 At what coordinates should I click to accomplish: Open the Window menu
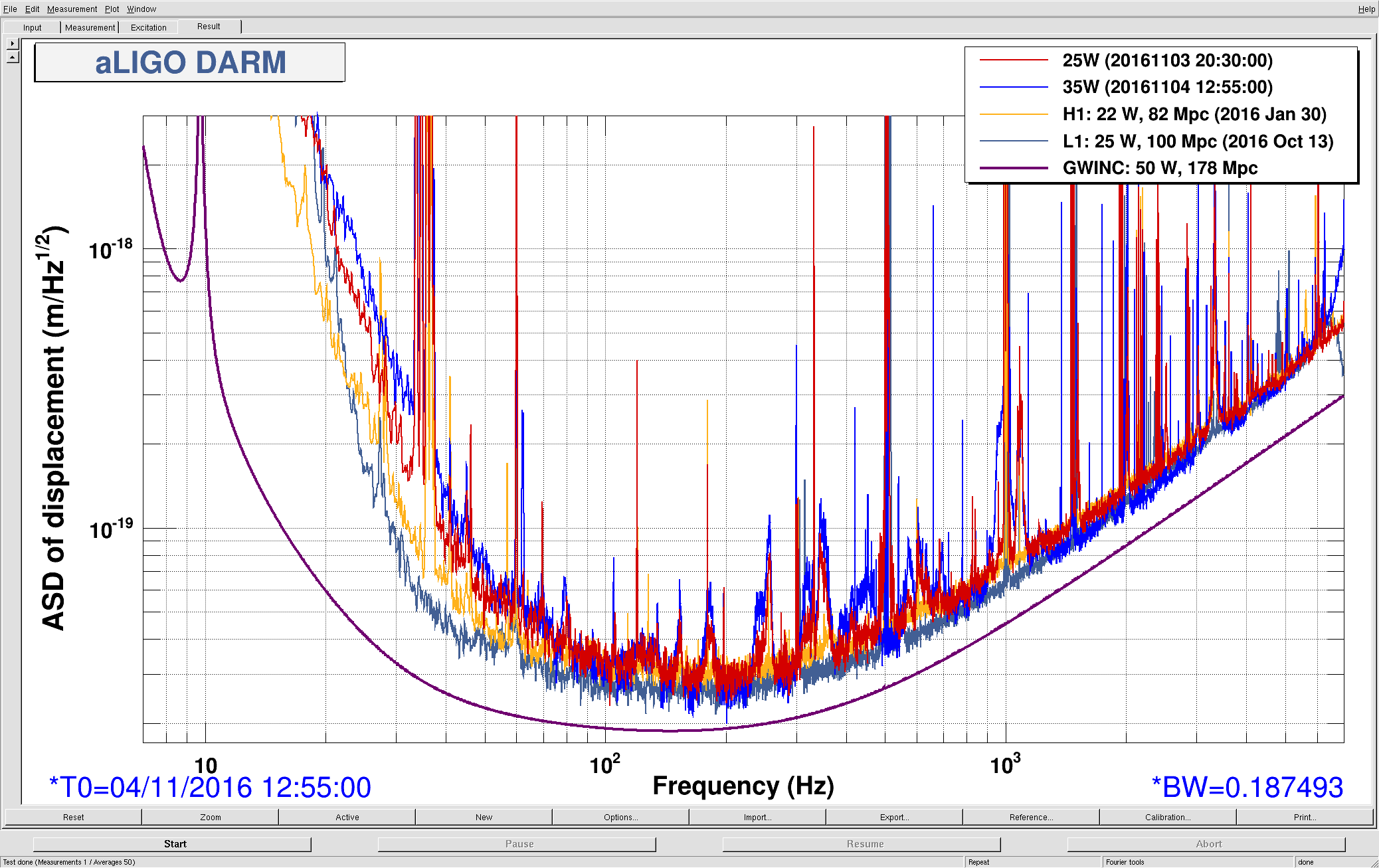point(141,9)
